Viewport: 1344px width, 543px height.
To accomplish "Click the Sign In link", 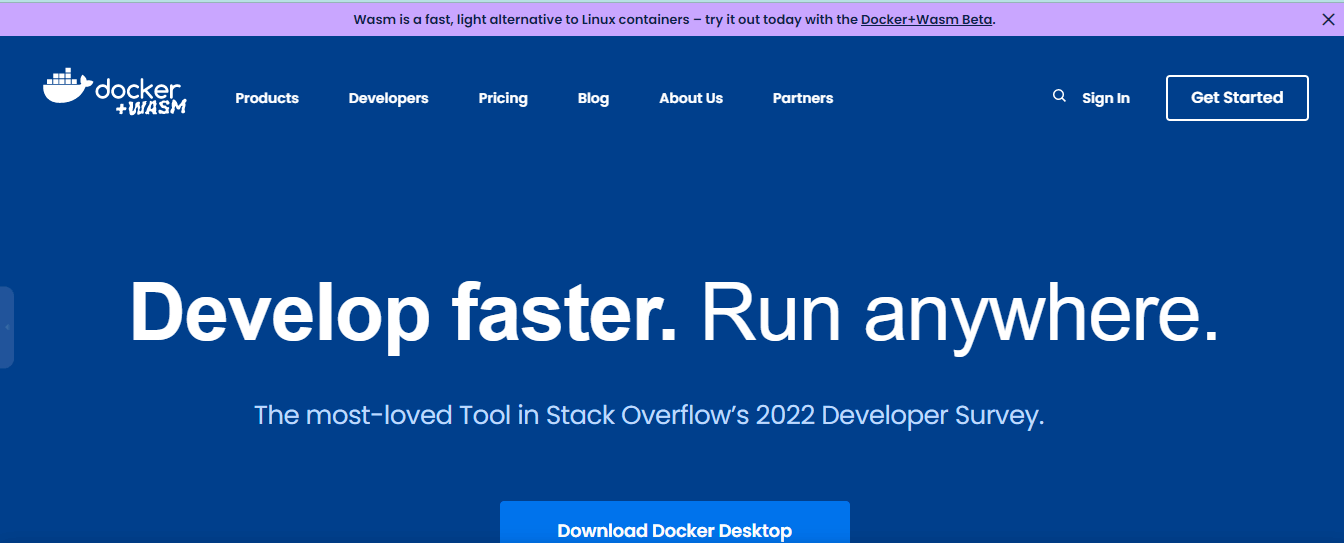I will (1106, 98).
